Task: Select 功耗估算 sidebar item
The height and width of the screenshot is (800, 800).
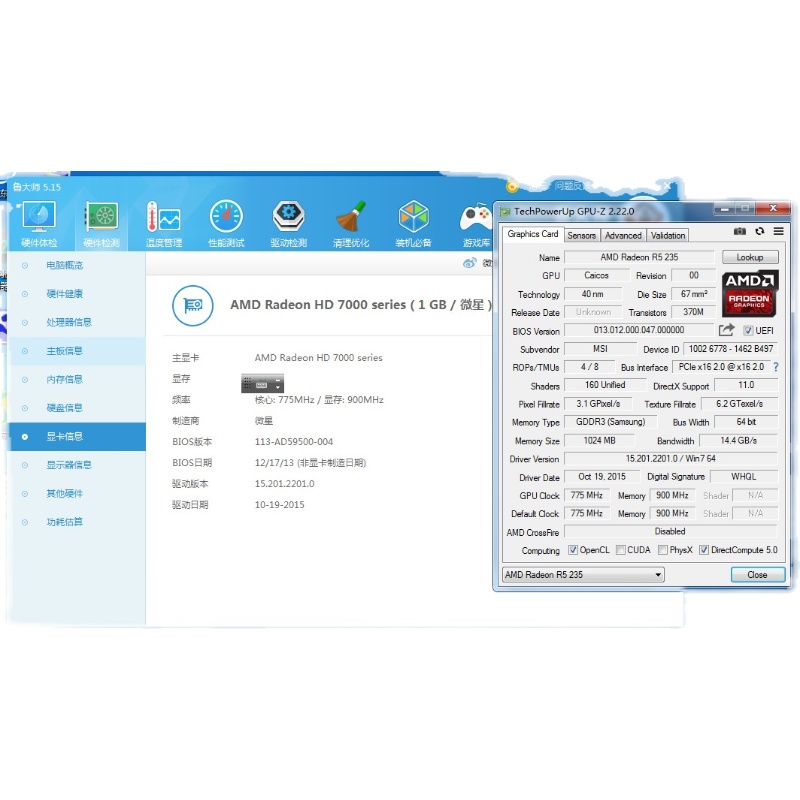Action: point(77,522)
